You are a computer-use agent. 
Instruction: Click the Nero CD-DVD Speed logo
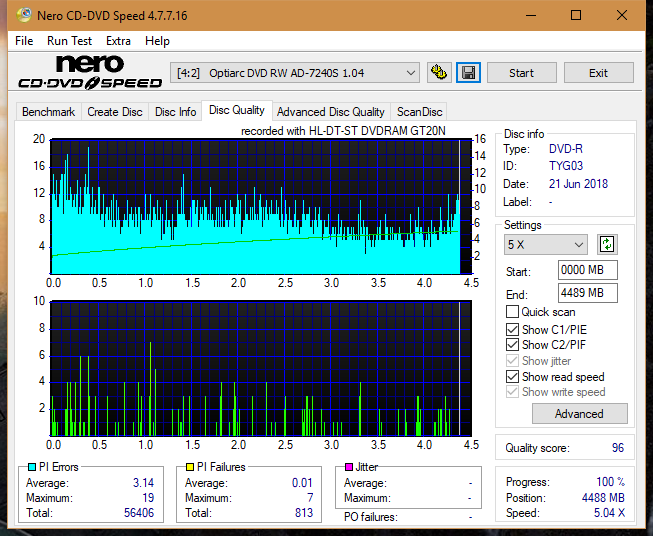coord(90,72)
